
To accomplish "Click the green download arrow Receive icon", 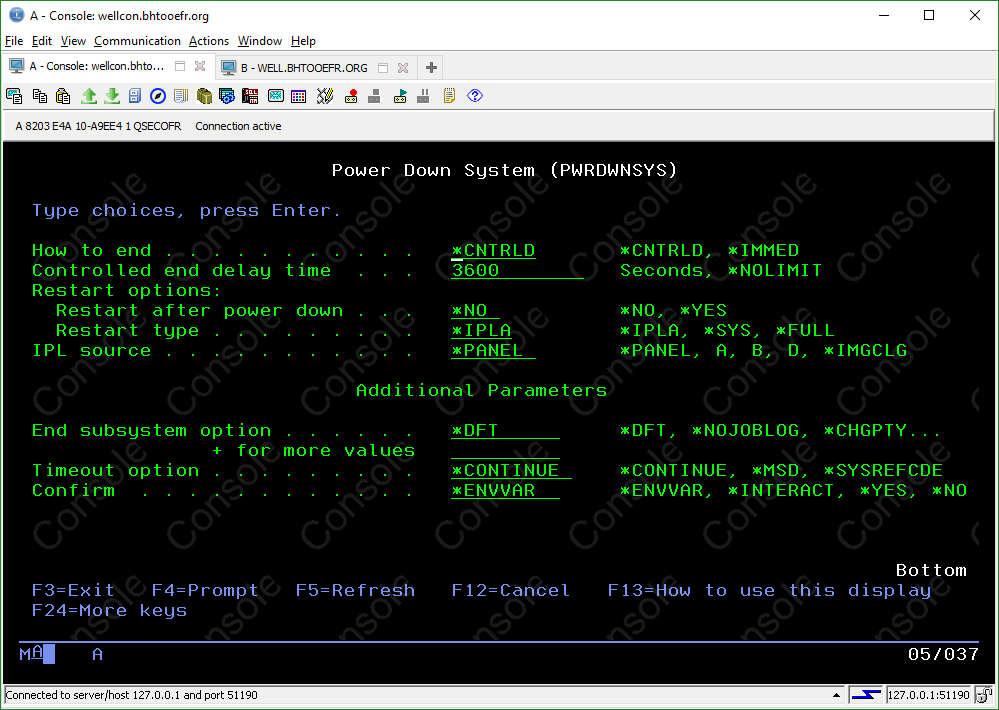I will tap(112, 96).
